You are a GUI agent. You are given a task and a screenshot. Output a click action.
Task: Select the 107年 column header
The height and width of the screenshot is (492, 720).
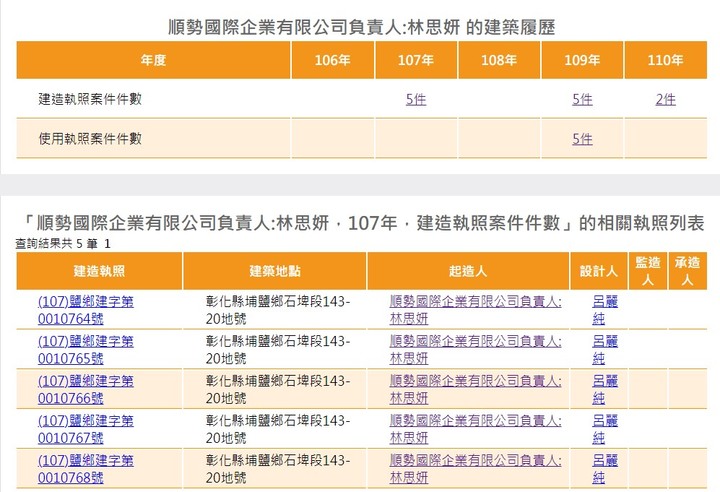(416, 60)
